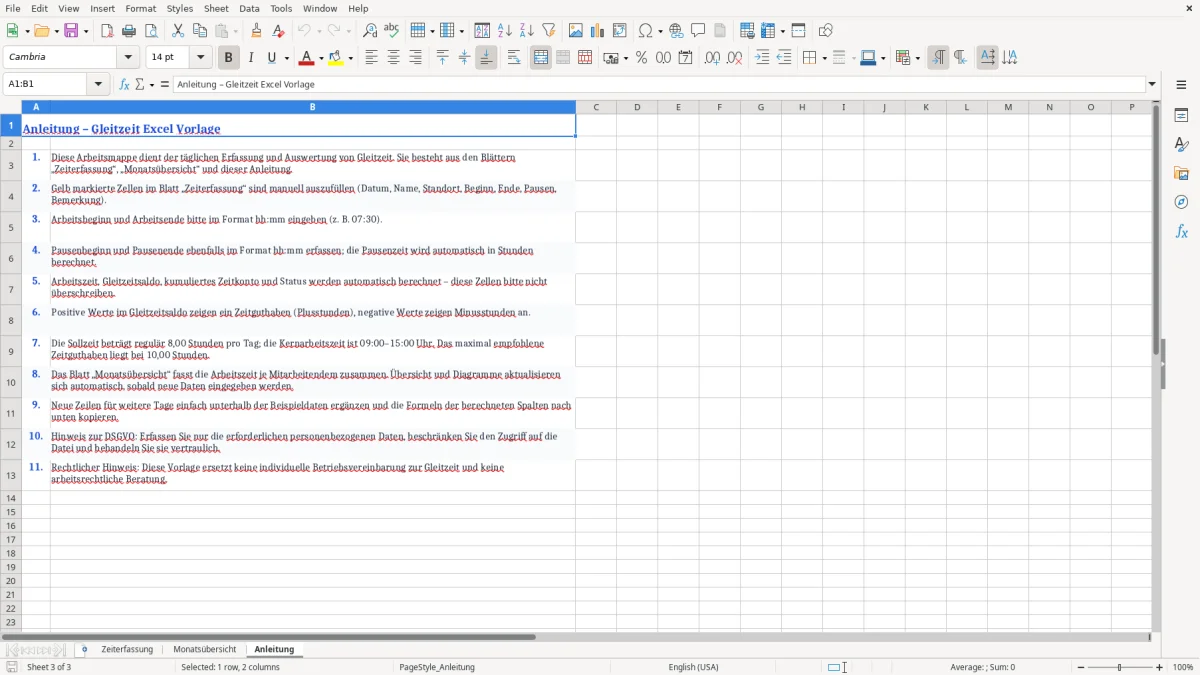Open the sidebar Gallery deck

[1181, 173]
